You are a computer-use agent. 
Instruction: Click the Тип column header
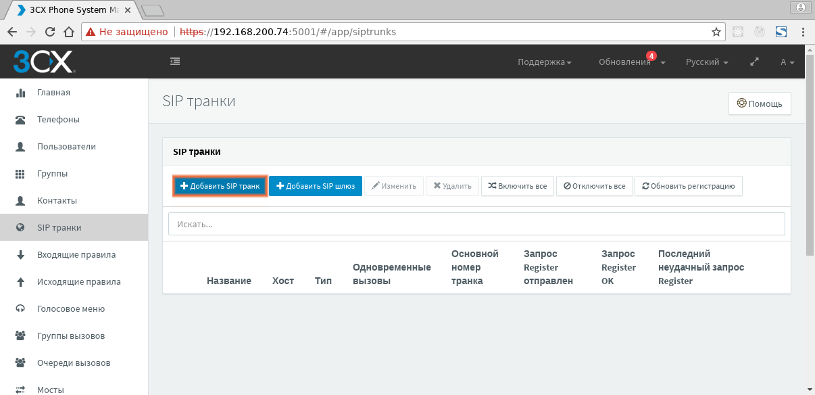323,281
